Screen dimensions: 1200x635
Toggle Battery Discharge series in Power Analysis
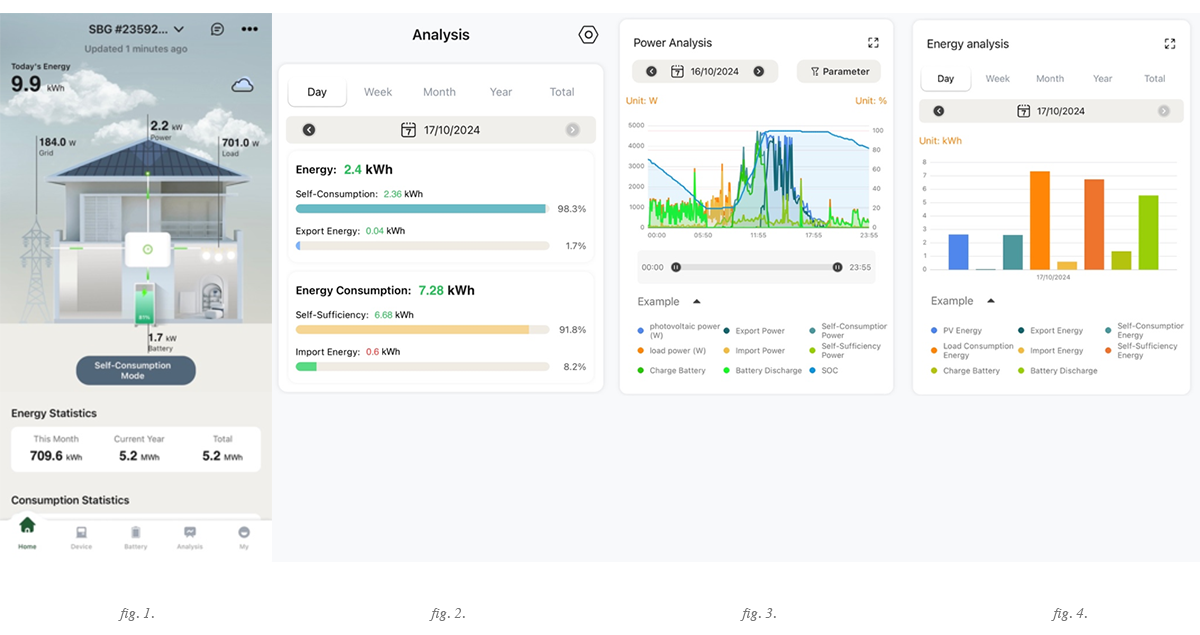[x=762, y=371]
